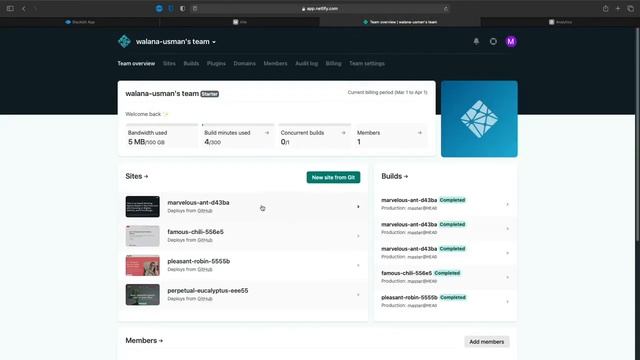Image resolution: width=640 pixels, height=360 pixels.
Task: Open the Plugins tab
Action: coord(216,64)
